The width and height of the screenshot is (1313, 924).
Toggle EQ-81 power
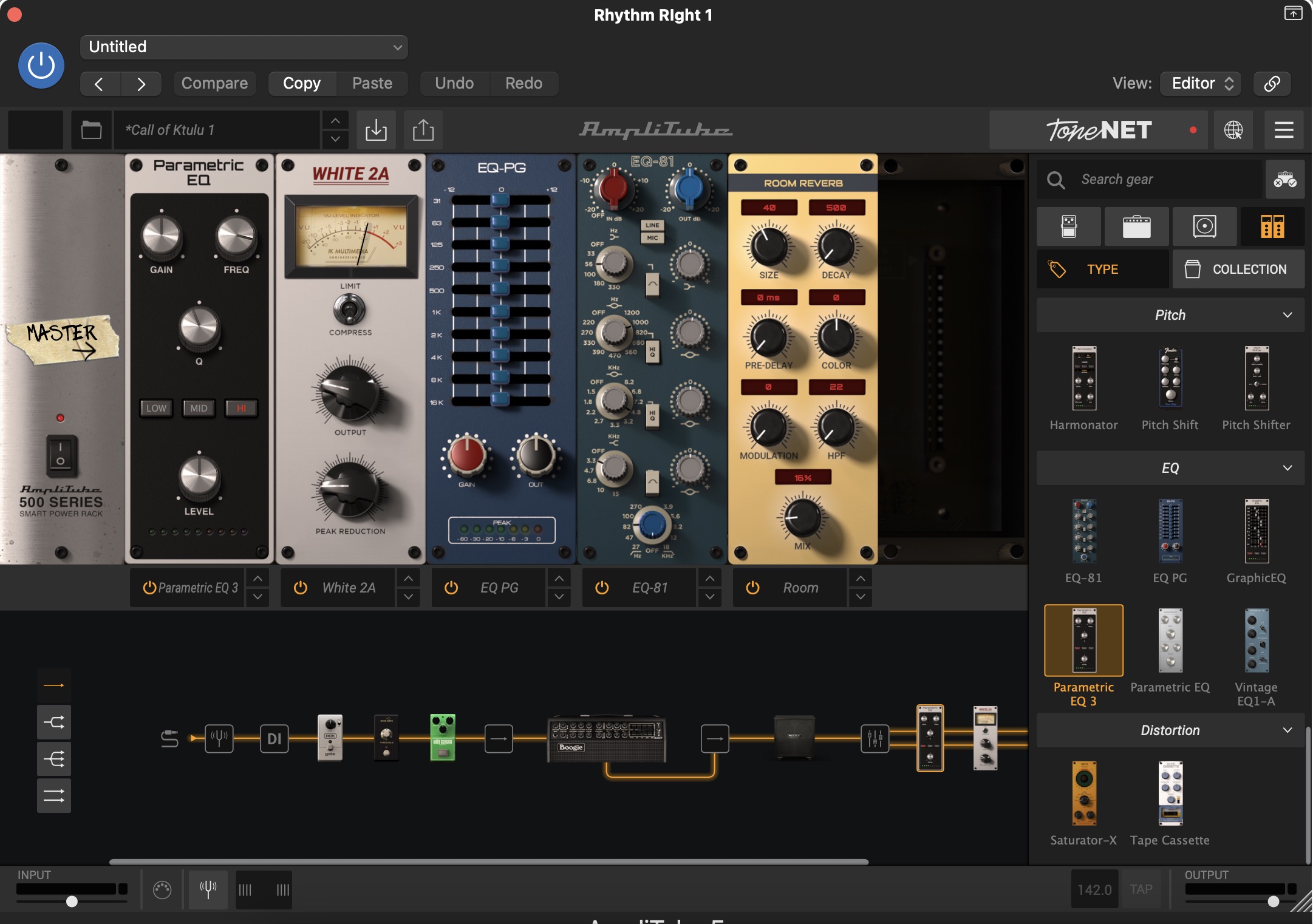[x=602, y=588]
